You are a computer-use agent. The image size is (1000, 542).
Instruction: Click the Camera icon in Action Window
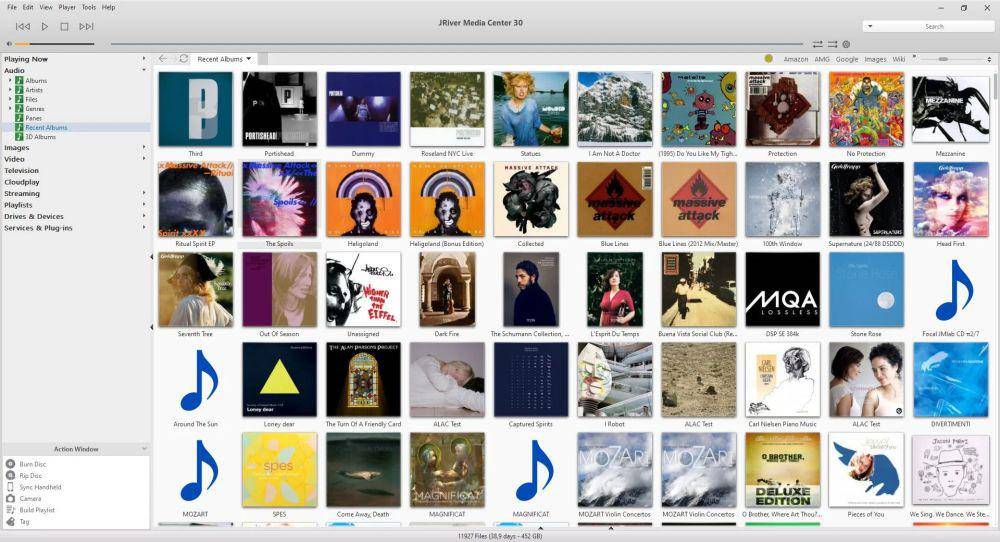[10, 499]
